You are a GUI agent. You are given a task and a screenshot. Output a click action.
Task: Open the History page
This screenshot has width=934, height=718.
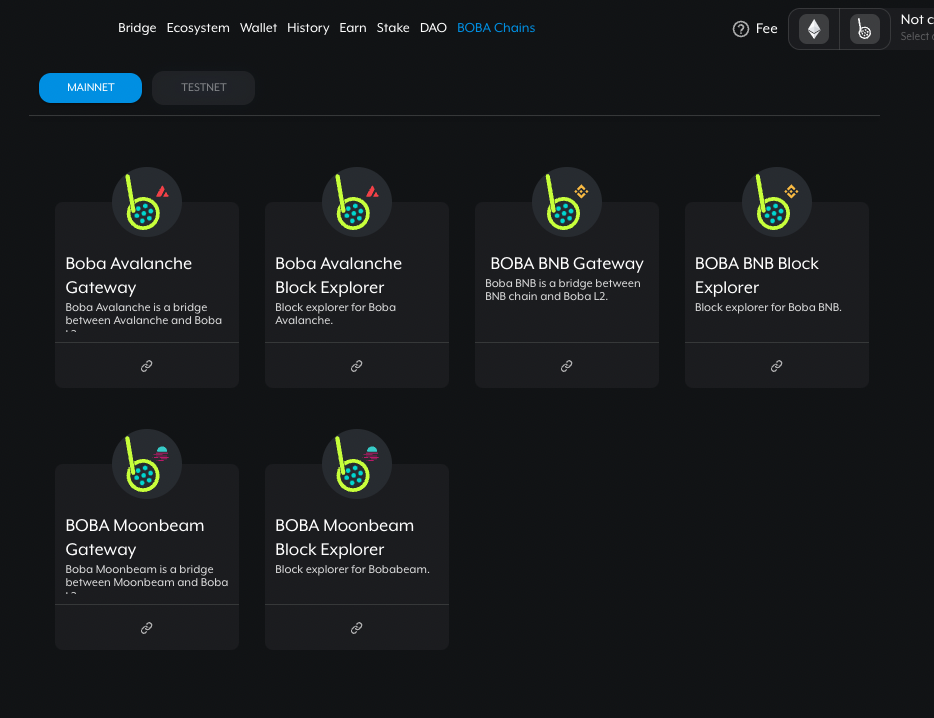(308, 28)
